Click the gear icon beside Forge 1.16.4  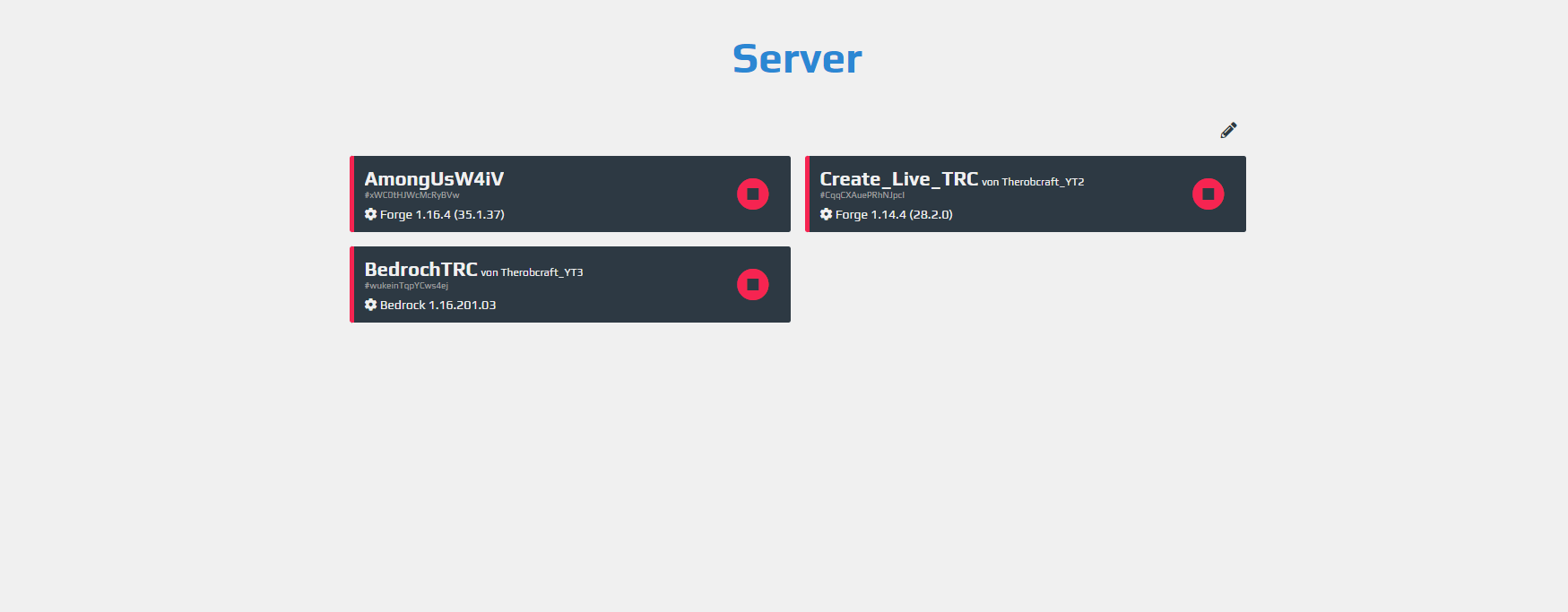pyautogui.click(x=370, y=214)
